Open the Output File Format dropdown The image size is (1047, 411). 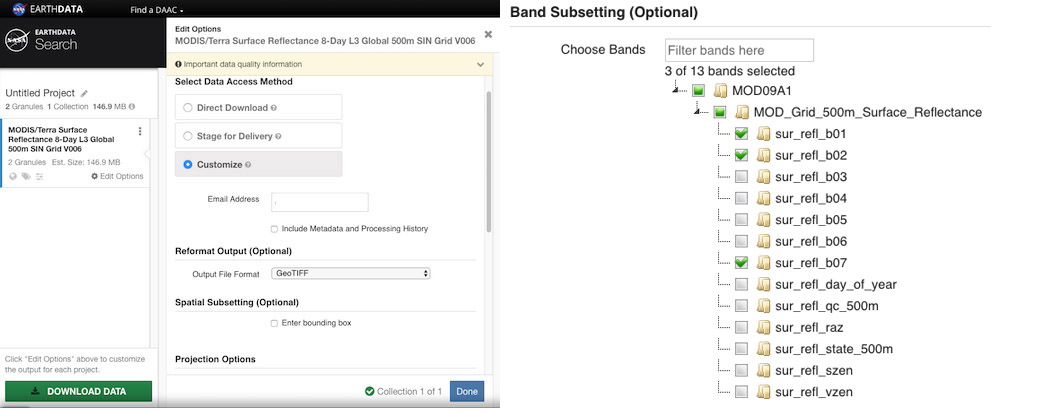(x=351, y=273)
